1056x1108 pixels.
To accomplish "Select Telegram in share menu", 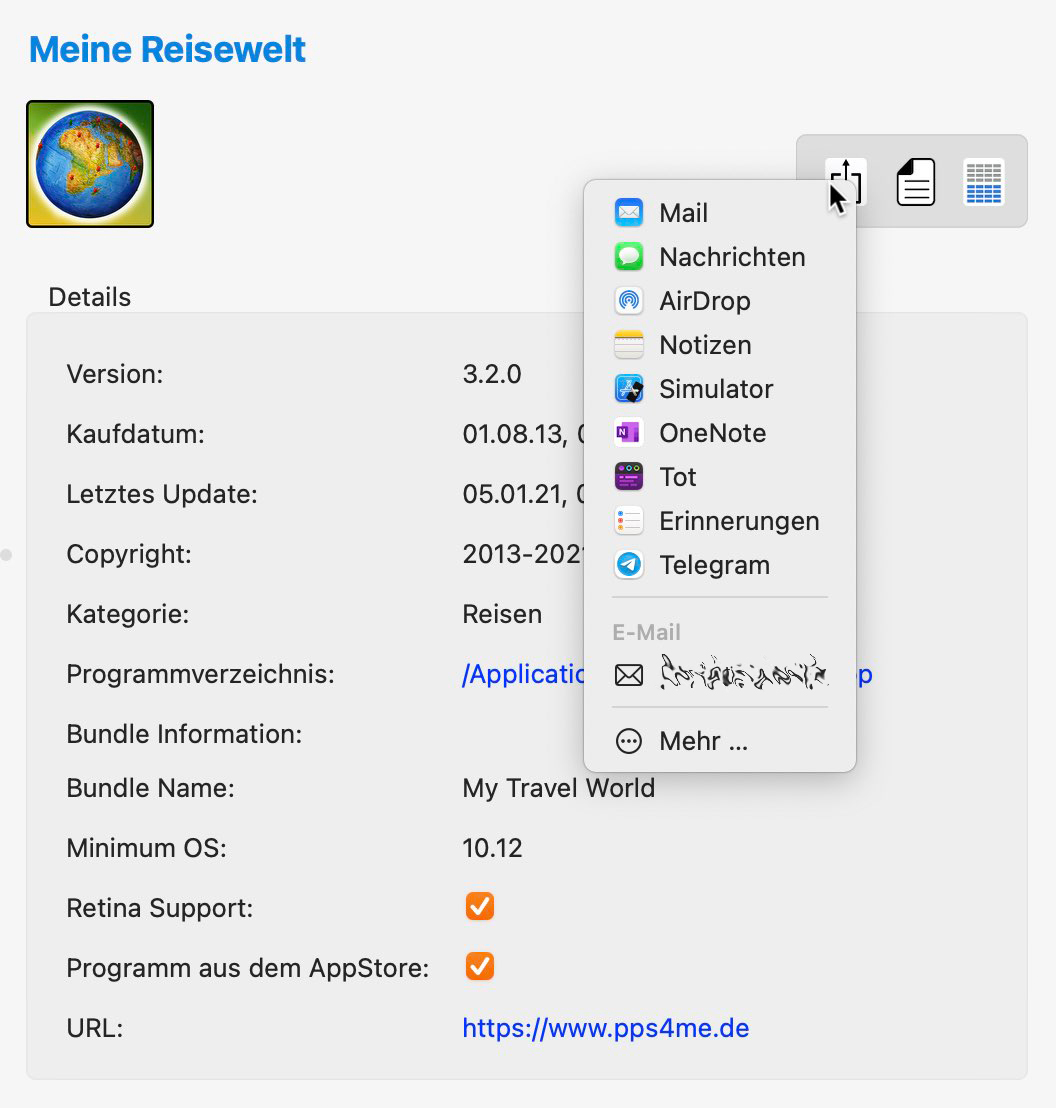I will click(x=720, y=565).
